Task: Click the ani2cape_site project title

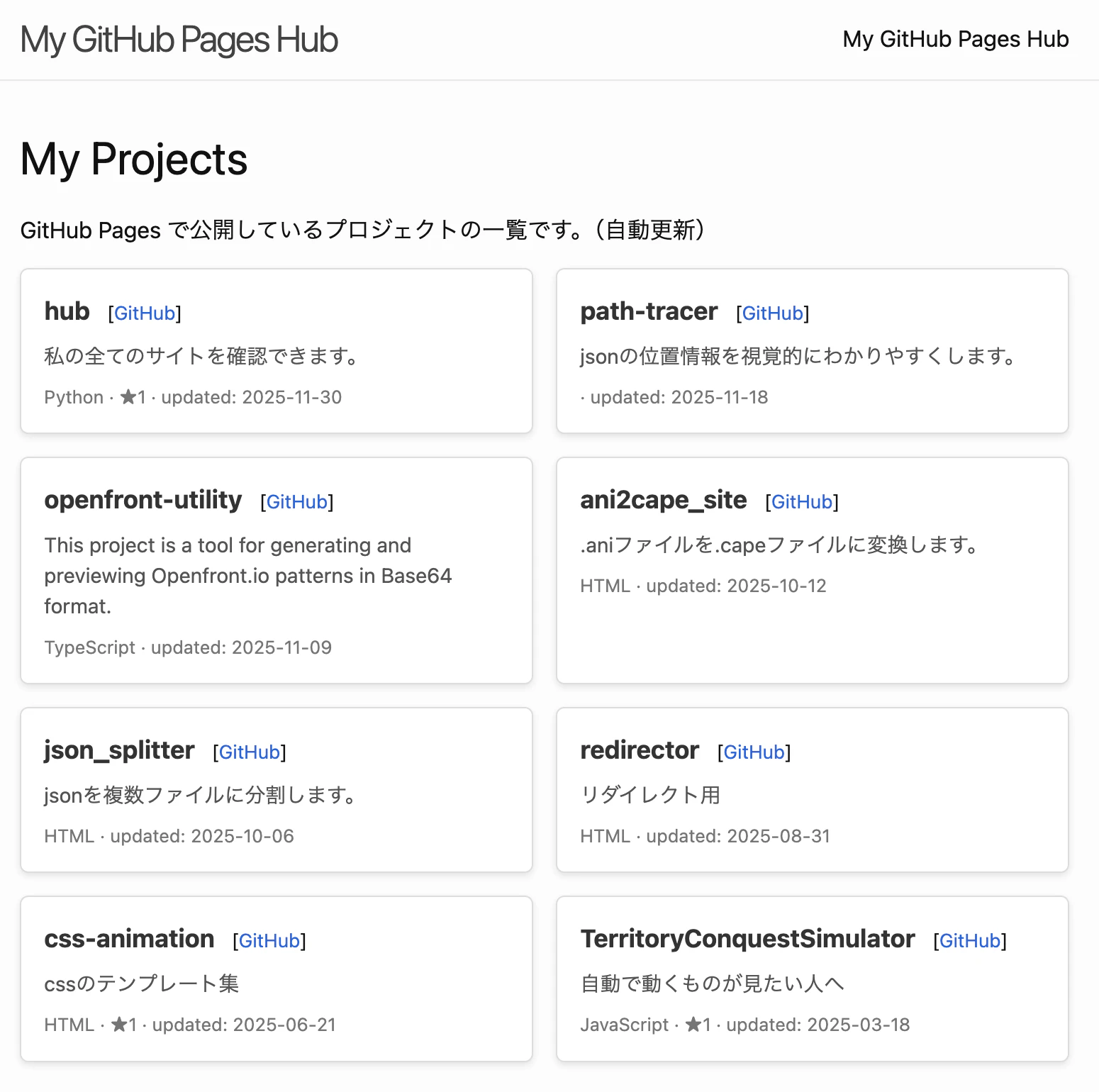Action: point(664,500)
